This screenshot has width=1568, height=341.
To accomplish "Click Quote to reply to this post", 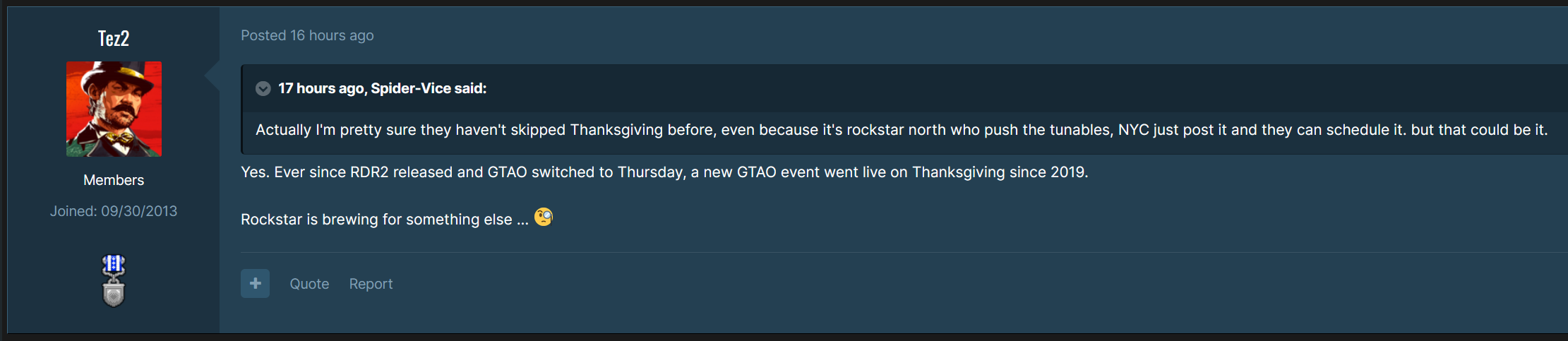I will click(309, 284).
